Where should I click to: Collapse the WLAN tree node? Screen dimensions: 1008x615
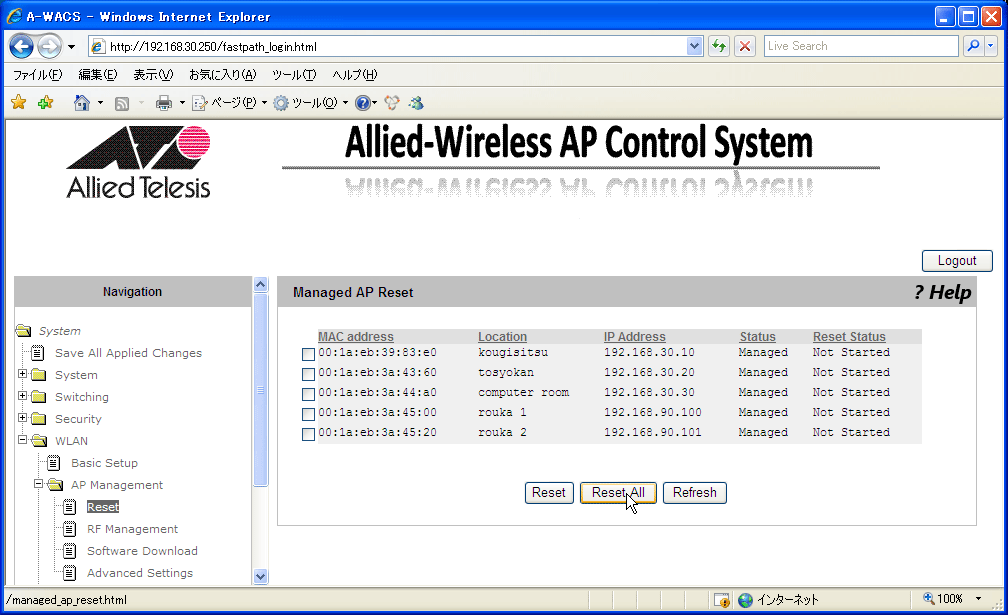pos(22,440)
